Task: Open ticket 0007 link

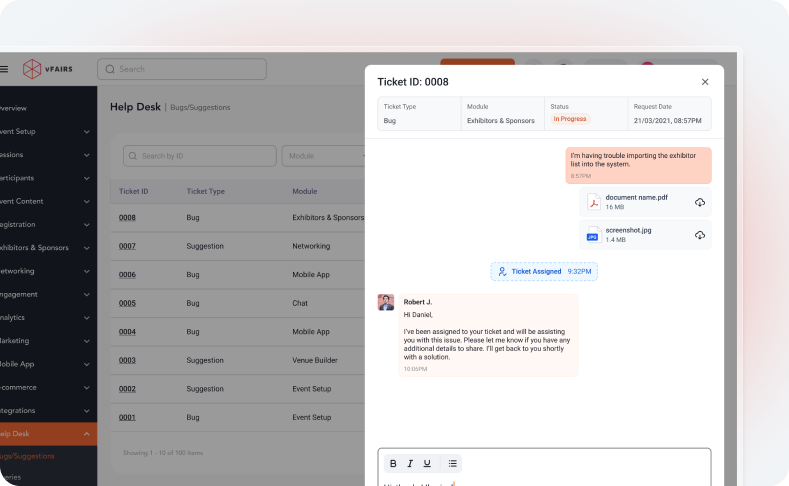Action: coord(127,246)
